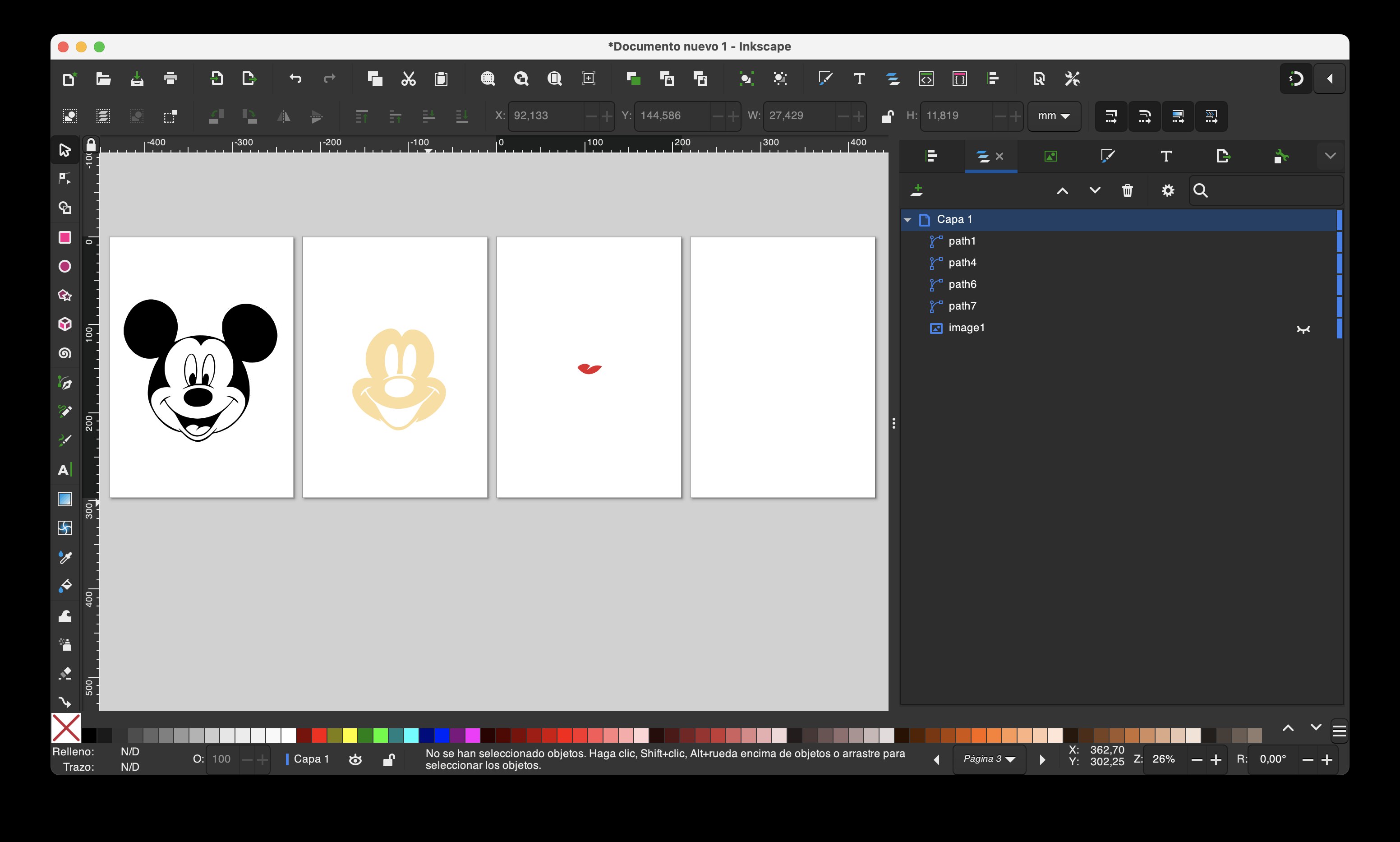Select the Spiral tool
Image resolution: width=1400 pixels, height=842 pixels.
coord(64,353)
